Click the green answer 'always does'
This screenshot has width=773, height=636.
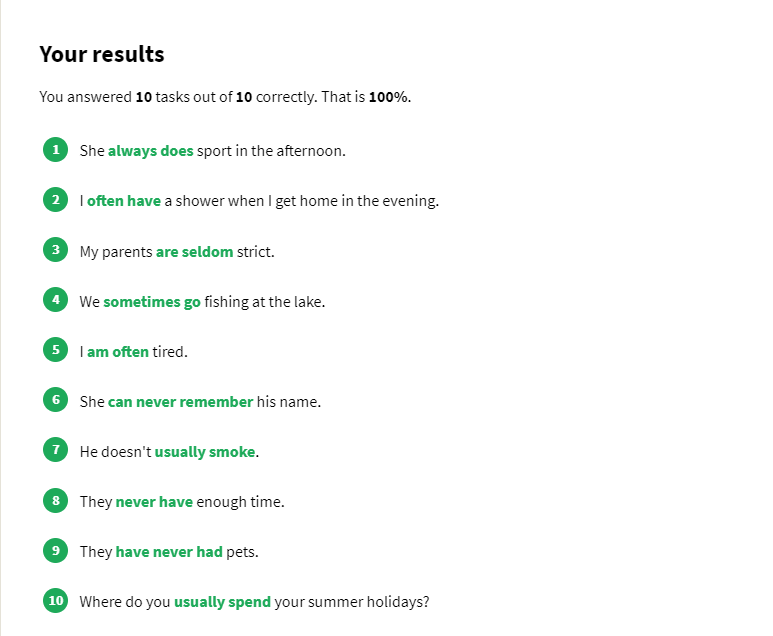(150, 151)
